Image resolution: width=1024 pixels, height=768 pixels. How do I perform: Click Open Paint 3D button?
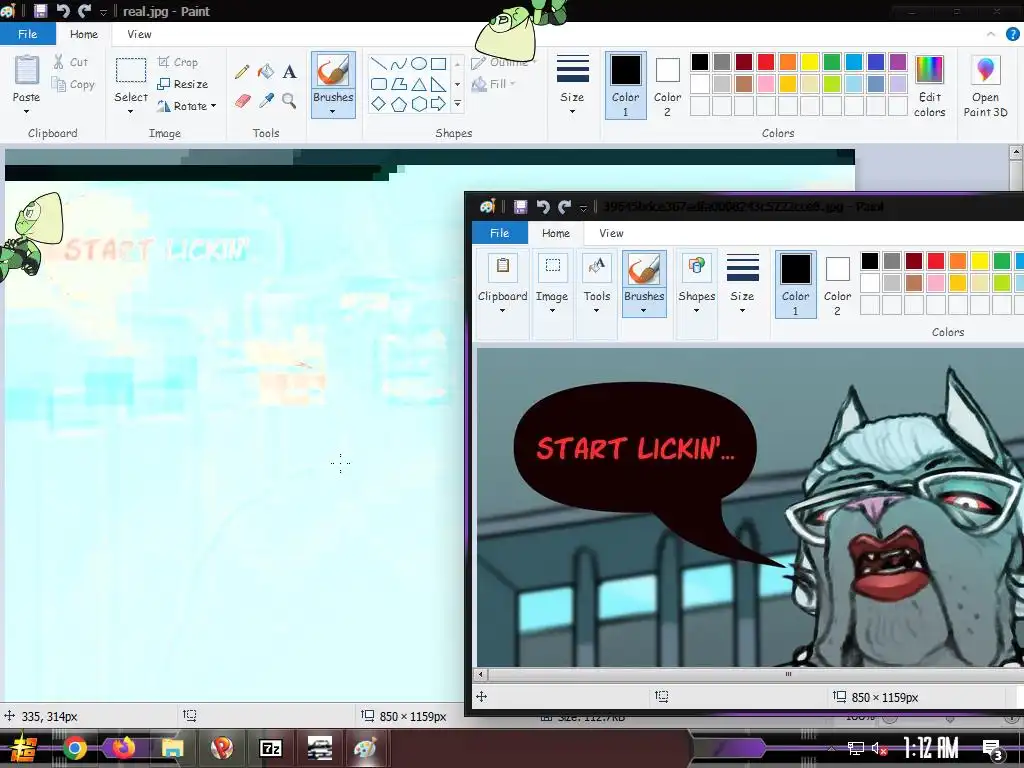(985, 86)
